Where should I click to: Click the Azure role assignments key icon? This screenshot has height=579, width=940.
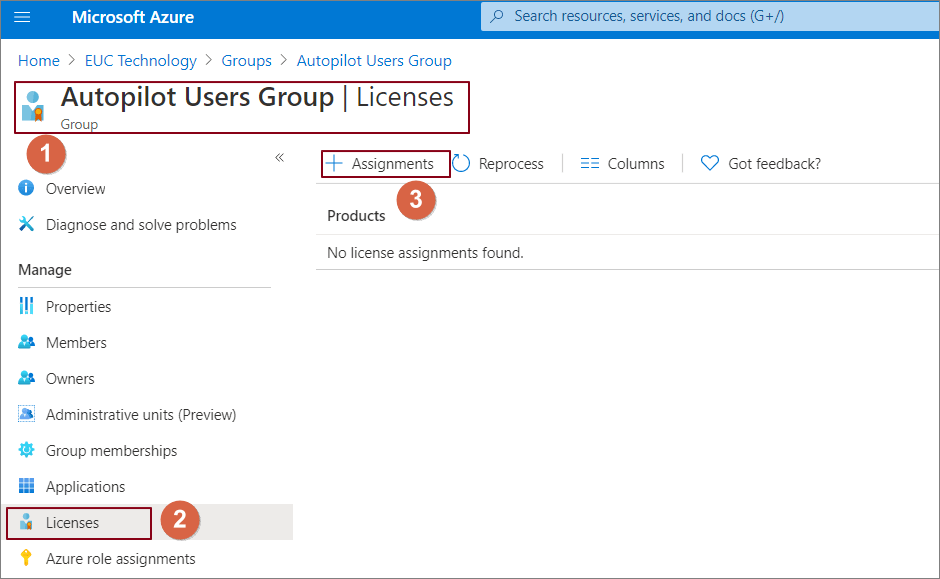tap(26, 558)
